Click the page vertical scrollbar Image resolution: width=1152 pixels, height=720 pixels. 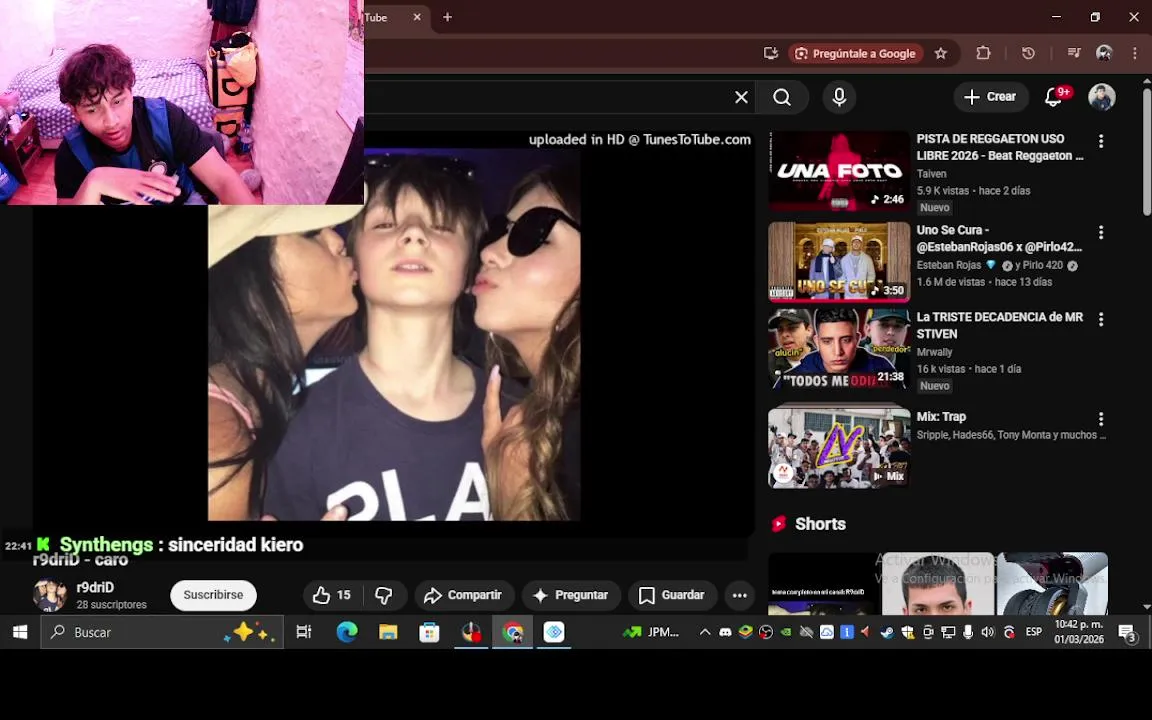(1146, 151)
